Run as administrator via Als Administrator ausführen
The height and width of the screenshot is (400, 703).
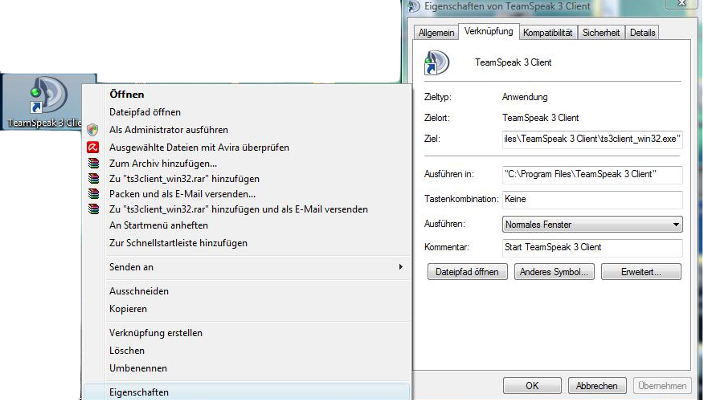(169, 130)
